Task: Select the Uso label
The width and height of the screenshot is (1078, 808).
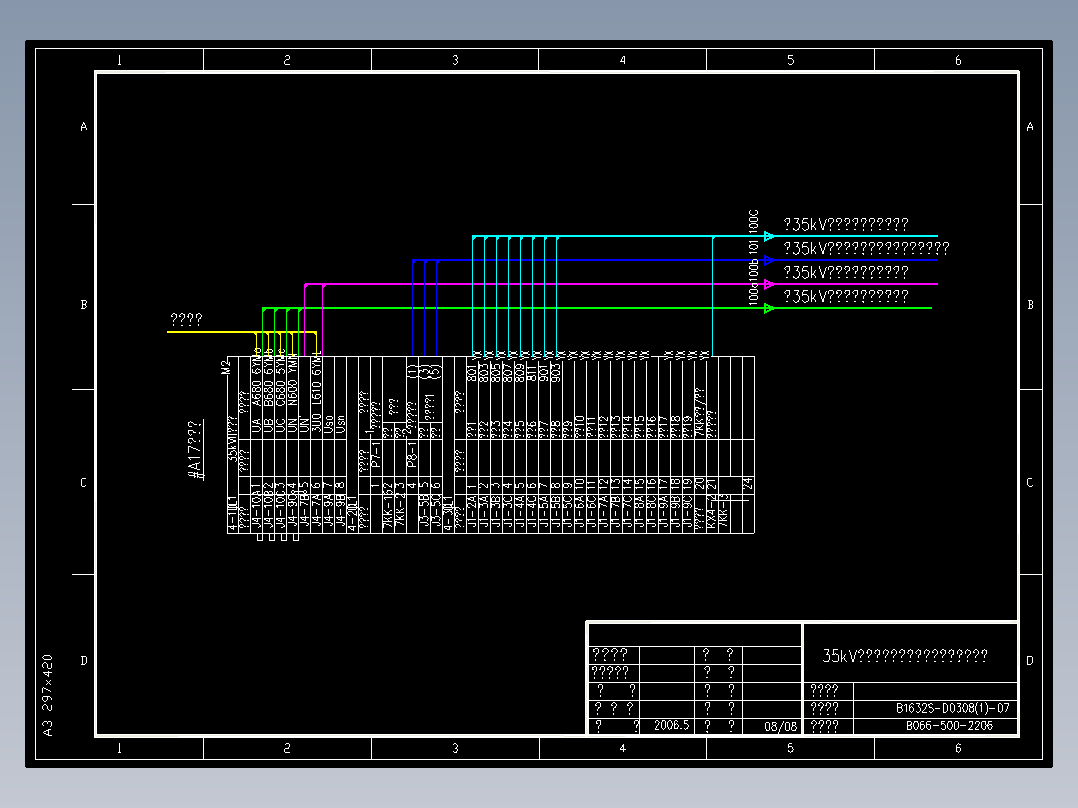Action: [x=329, y=424]
